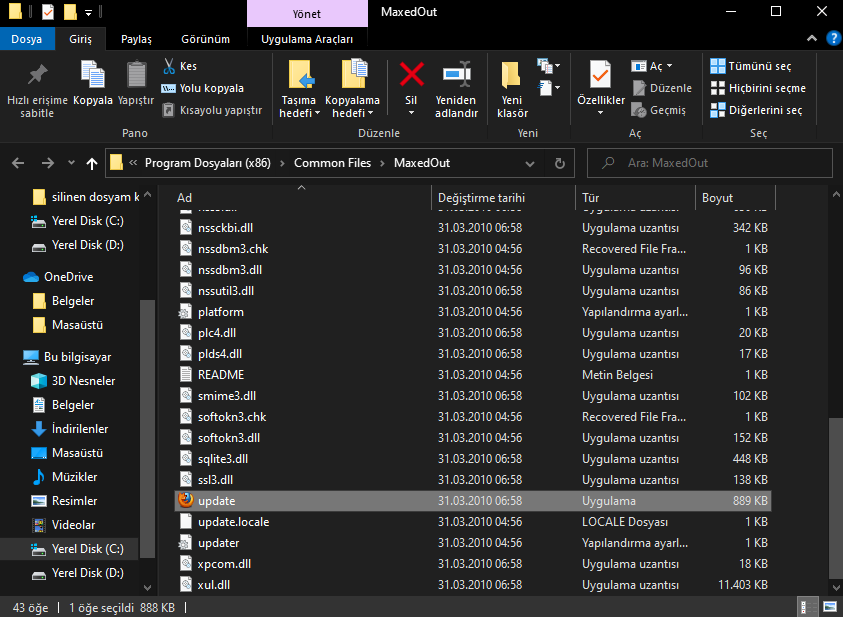The height and width of the screenshot is (617, 843).
Task: Go back with left arrow
Action: pyautogui.click(x=18, y=163)
